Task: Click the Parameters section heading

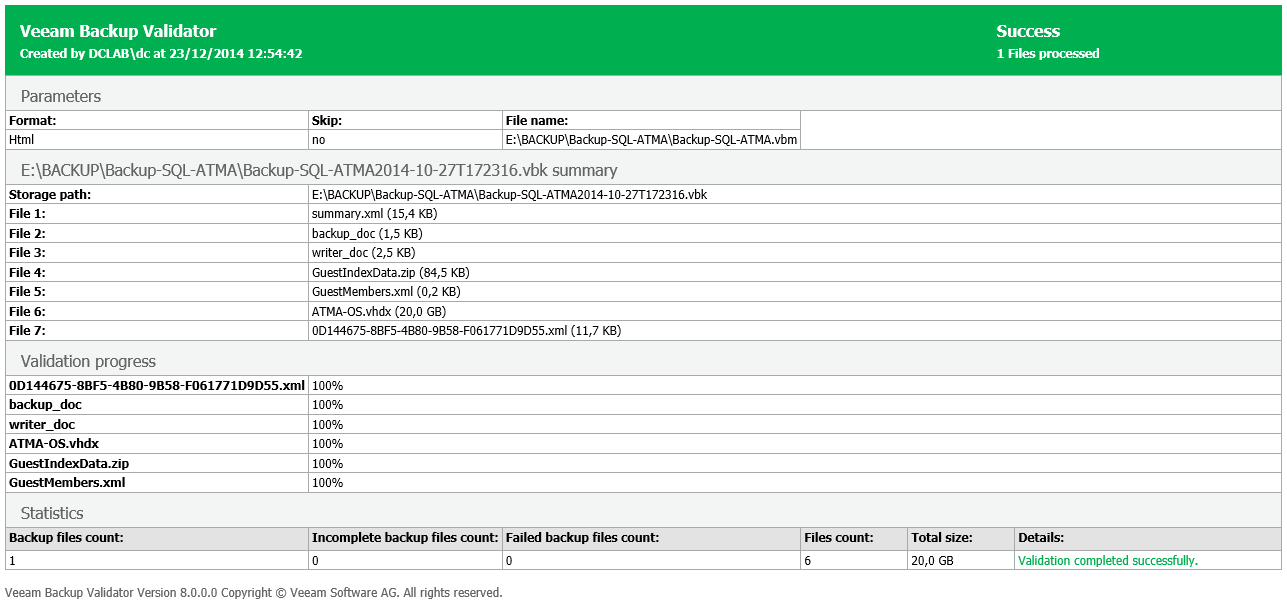Action: (x=61, y=96)
